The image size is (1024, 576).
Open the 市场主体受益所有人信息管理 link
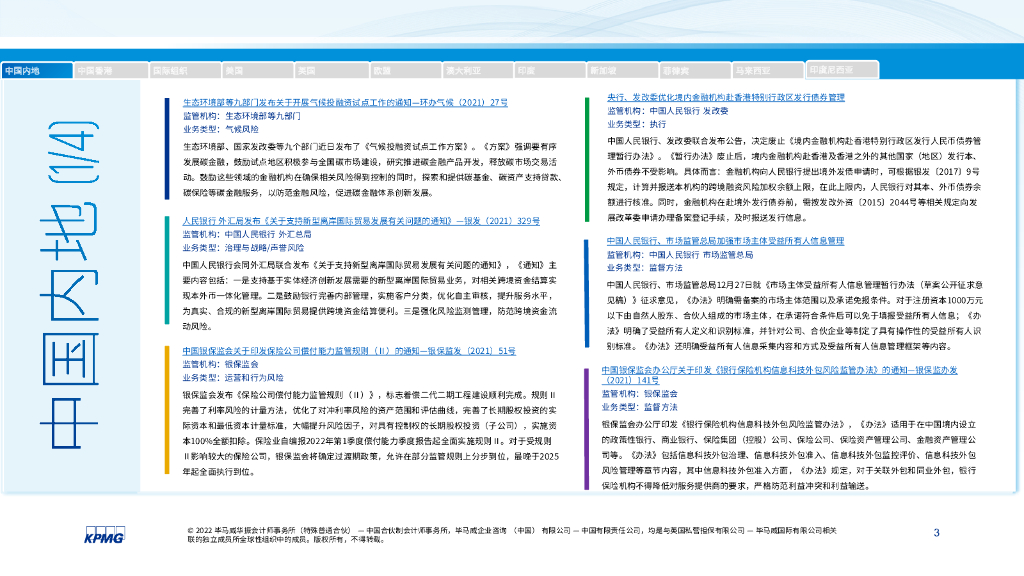(725, 241)
